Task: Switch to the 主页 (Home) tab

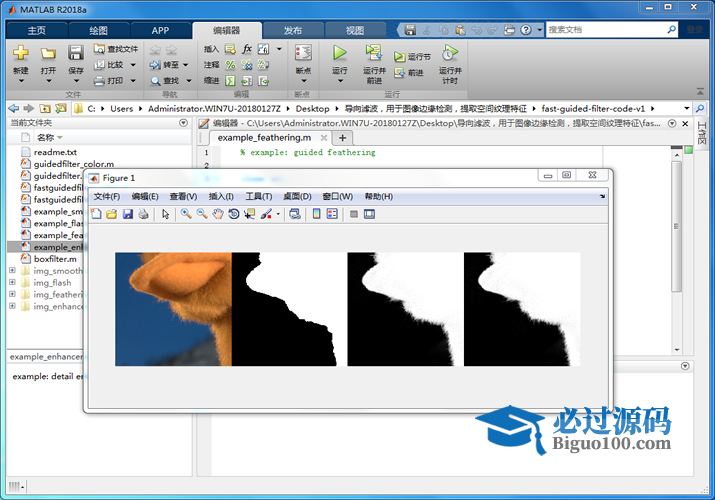Action: tap(36, 31)
